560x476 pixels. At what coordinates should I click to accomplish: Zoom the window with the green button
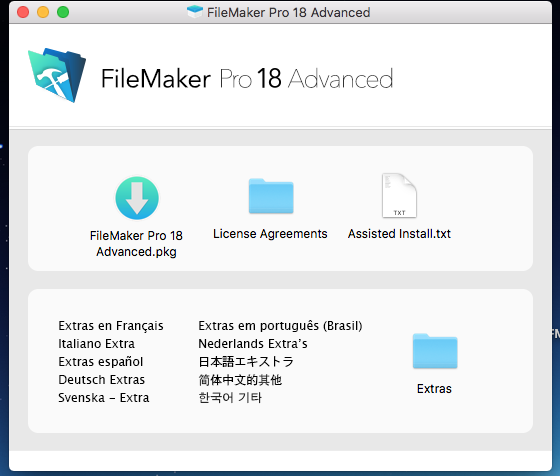tap(63, 12)
